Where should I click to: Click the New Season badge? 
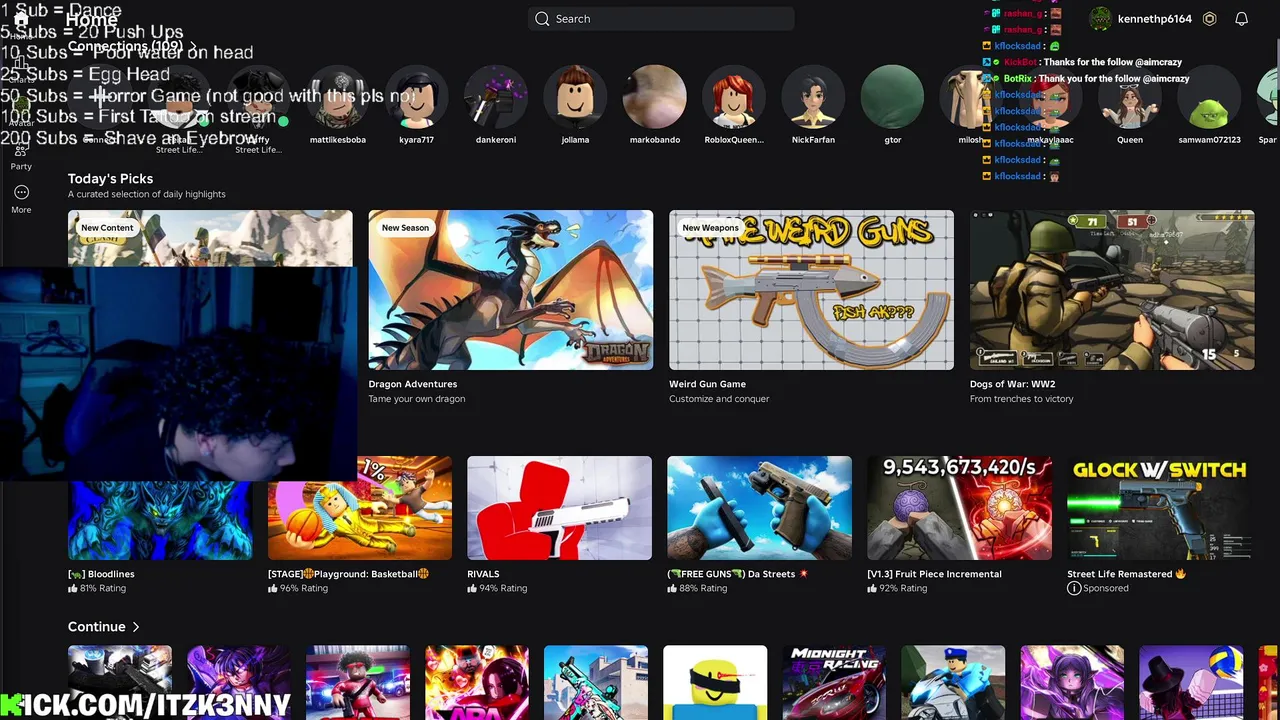click(405, 228)
